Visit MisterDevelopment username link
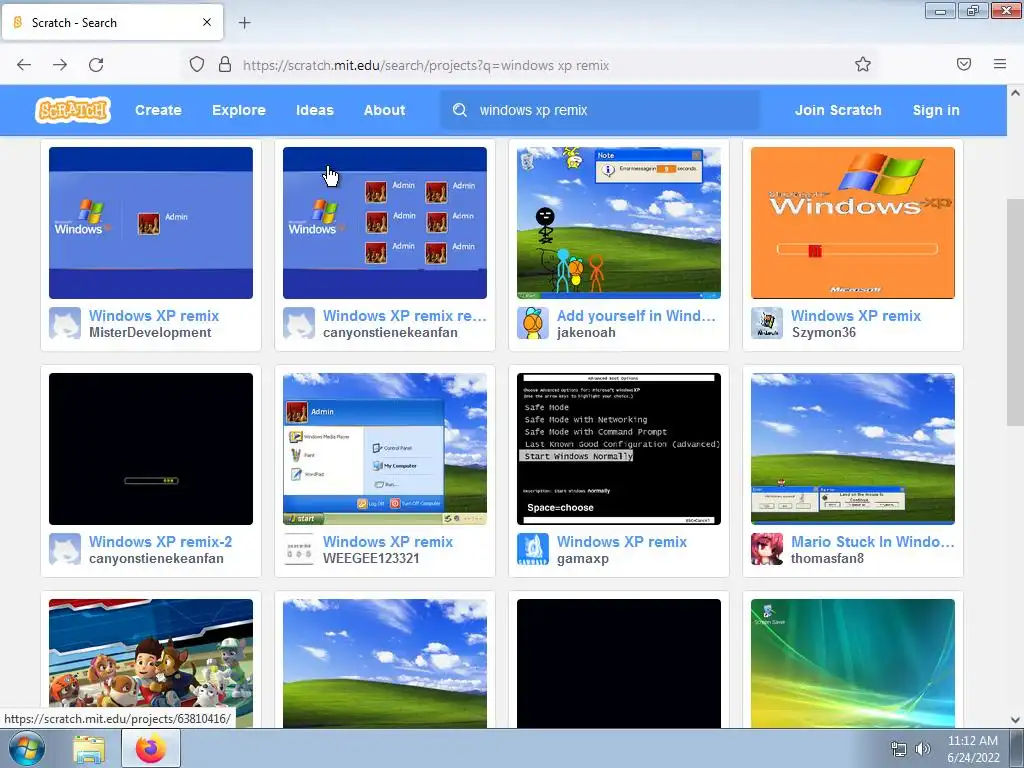 (150, 332)
